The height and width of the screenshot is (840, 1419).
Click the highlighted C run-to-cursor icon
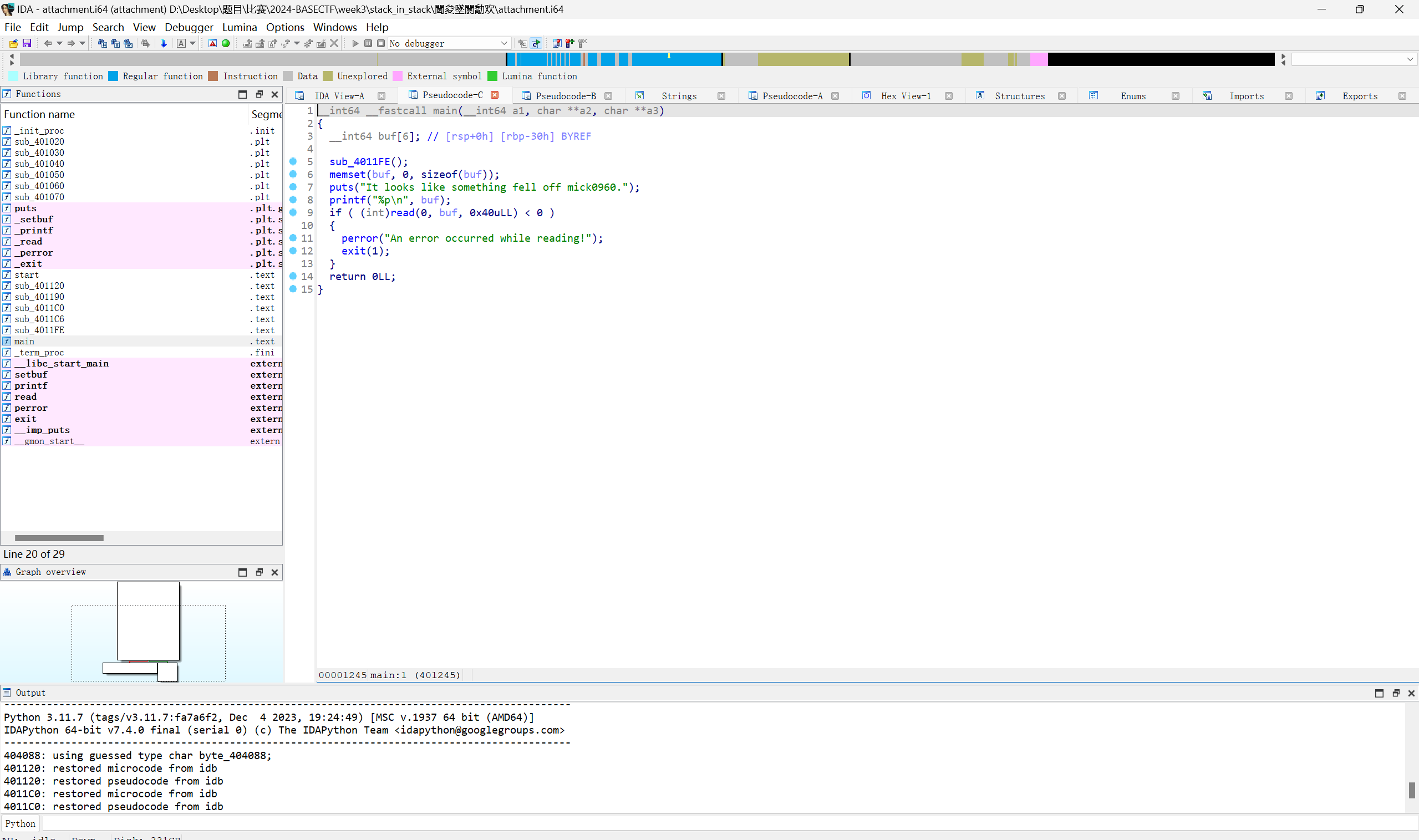click(x=536, y=43)
